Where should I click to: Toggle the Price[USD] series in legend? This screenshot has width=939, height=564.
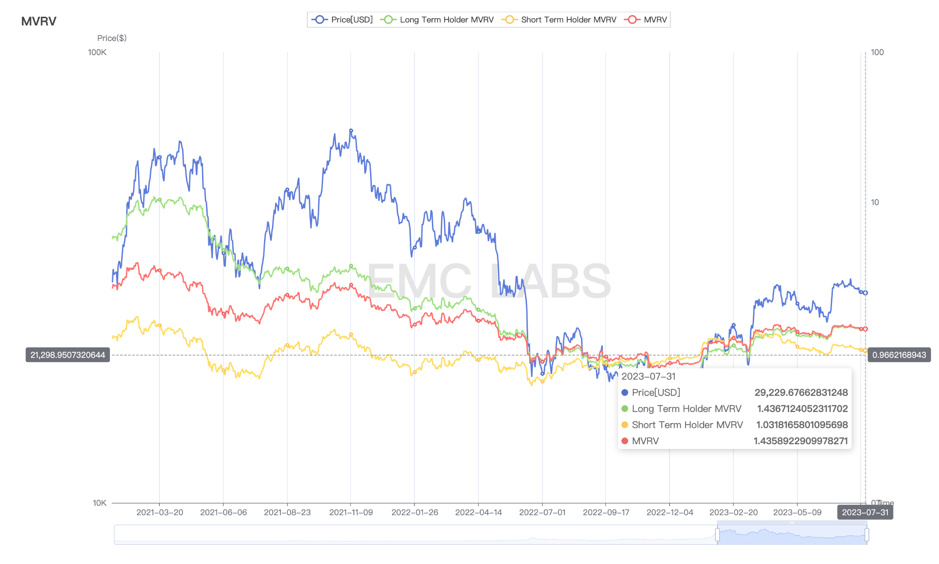pos(342,19)
